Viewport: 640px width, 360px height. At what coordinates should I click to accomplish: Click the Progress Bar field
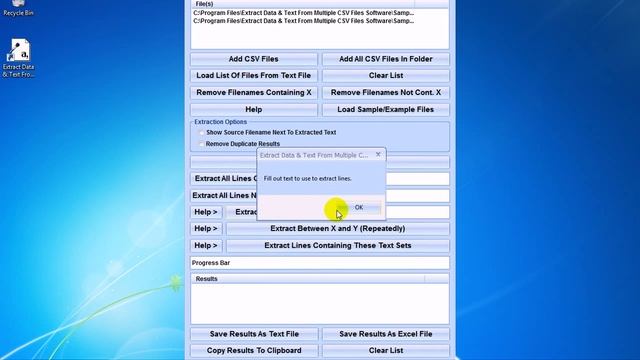tap(320, 263)
